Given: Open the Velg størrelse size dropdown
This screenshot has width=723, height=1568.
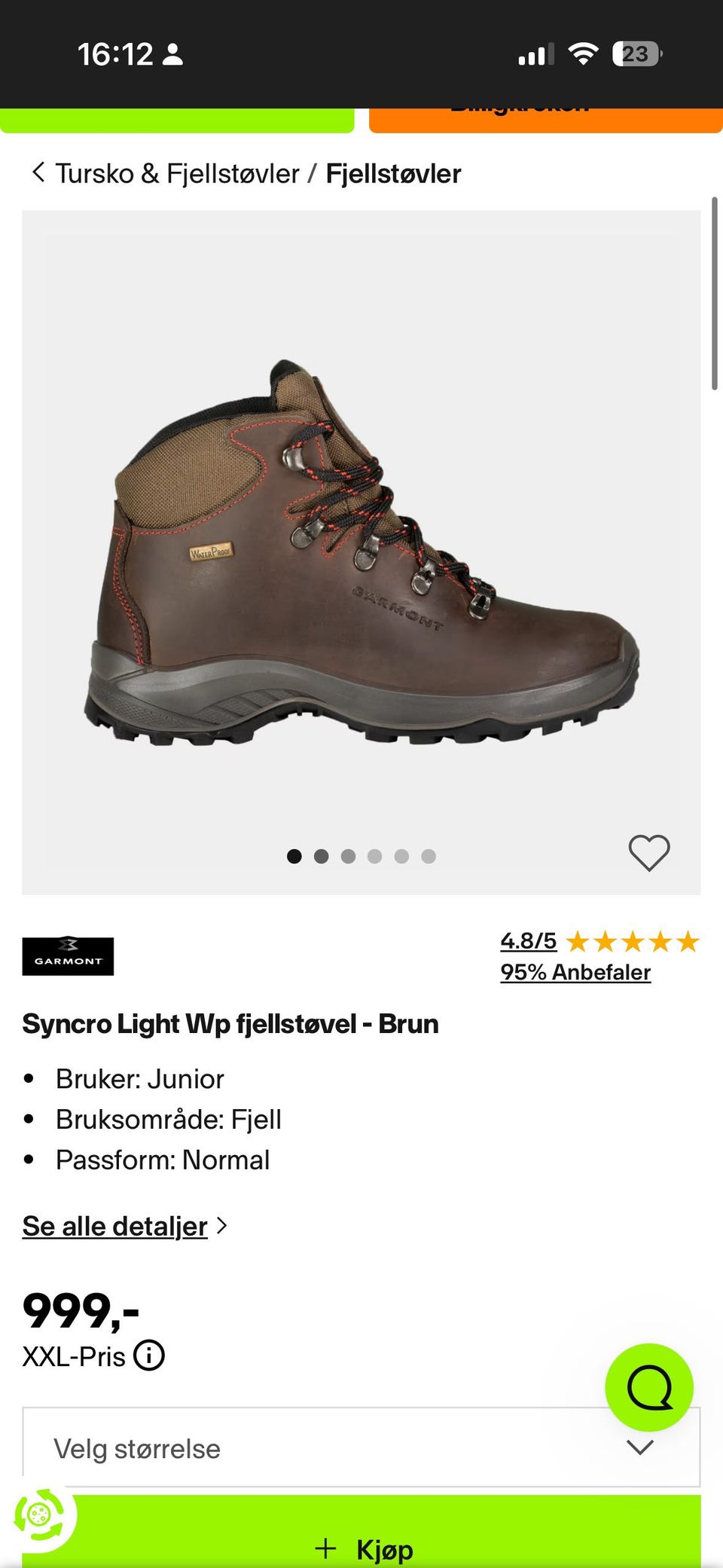Looking at the screenshot, I should coord(361,1447).
